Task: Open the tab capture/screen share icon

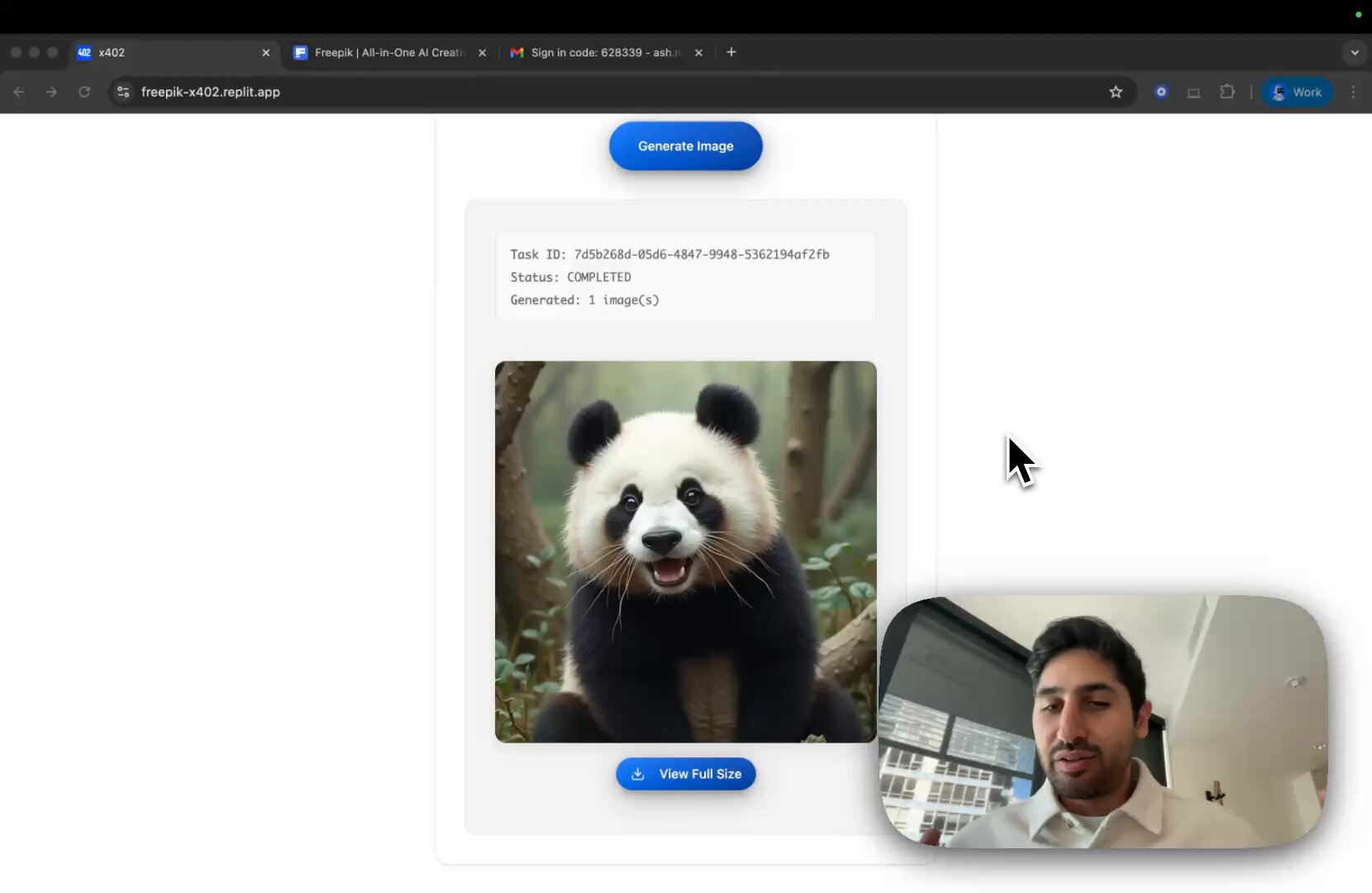Action: (x=1194, y=92)
